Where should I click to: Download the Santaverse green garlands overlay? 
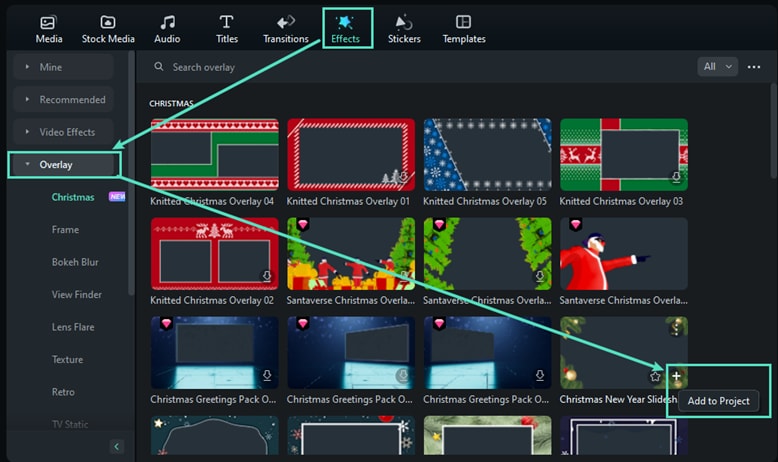click(540, 276)
